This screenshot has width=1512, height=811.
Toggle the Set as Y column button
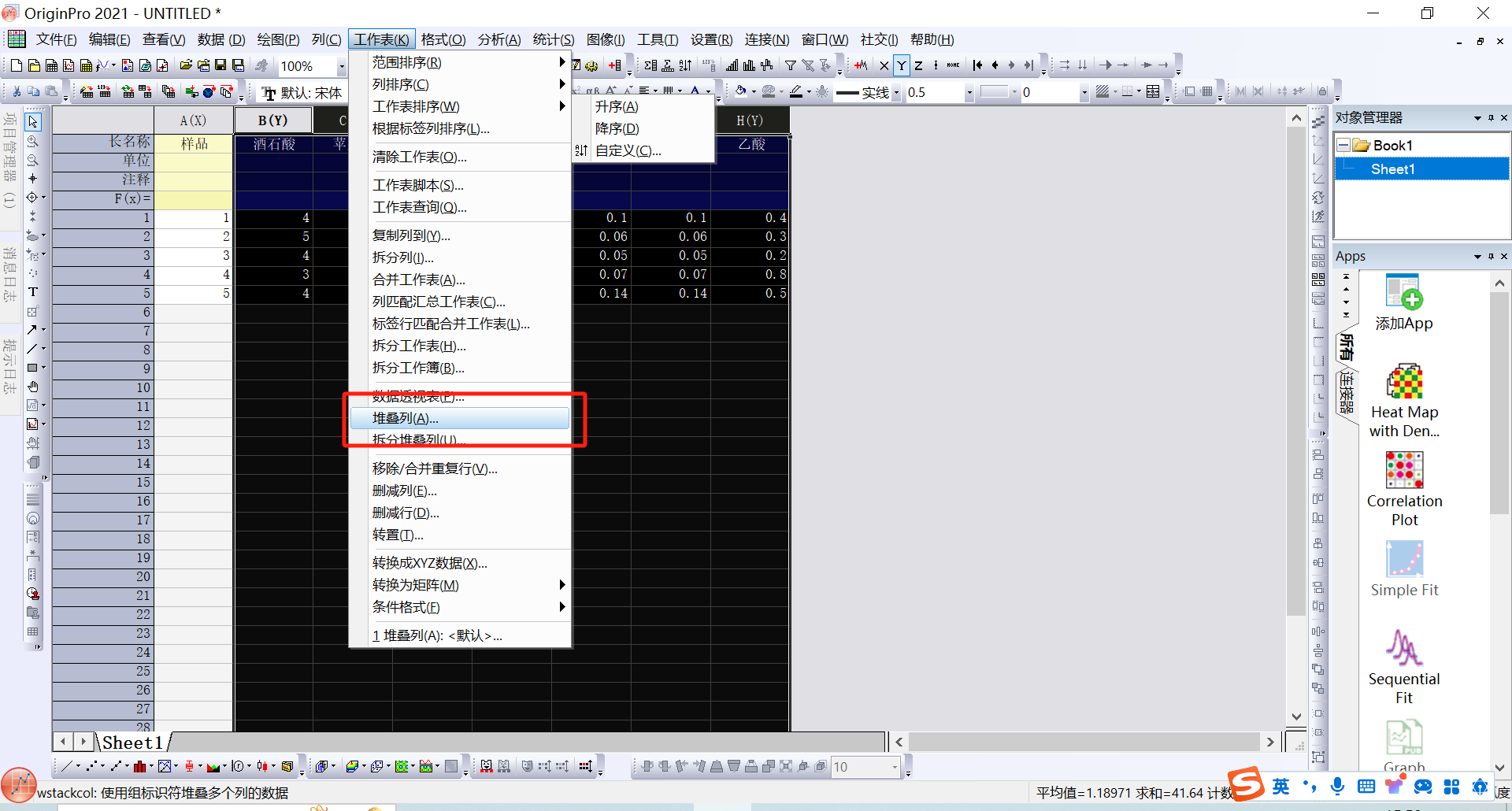click(901, 65)
